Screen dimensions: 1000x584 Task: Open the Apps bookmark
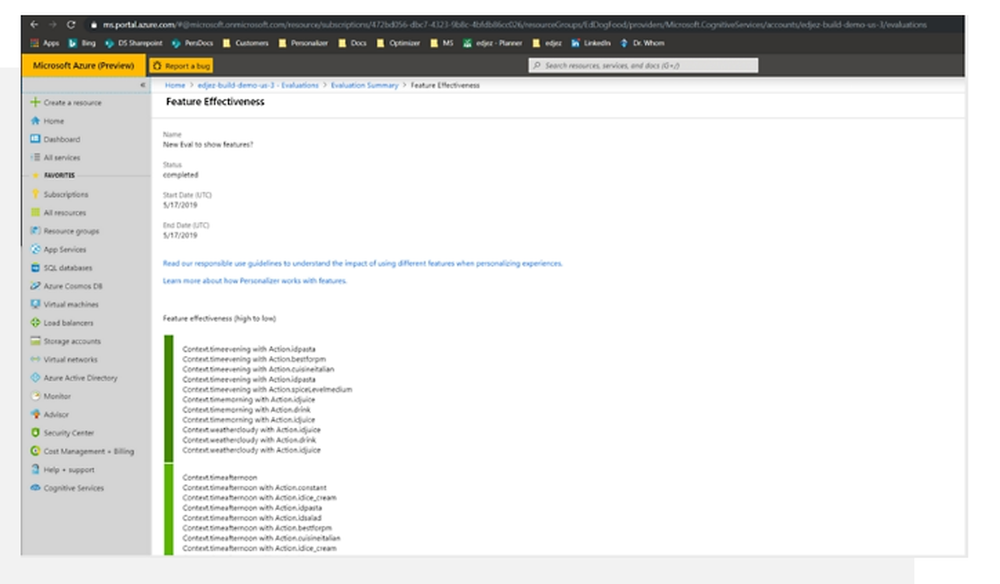[x=45, y=43]
